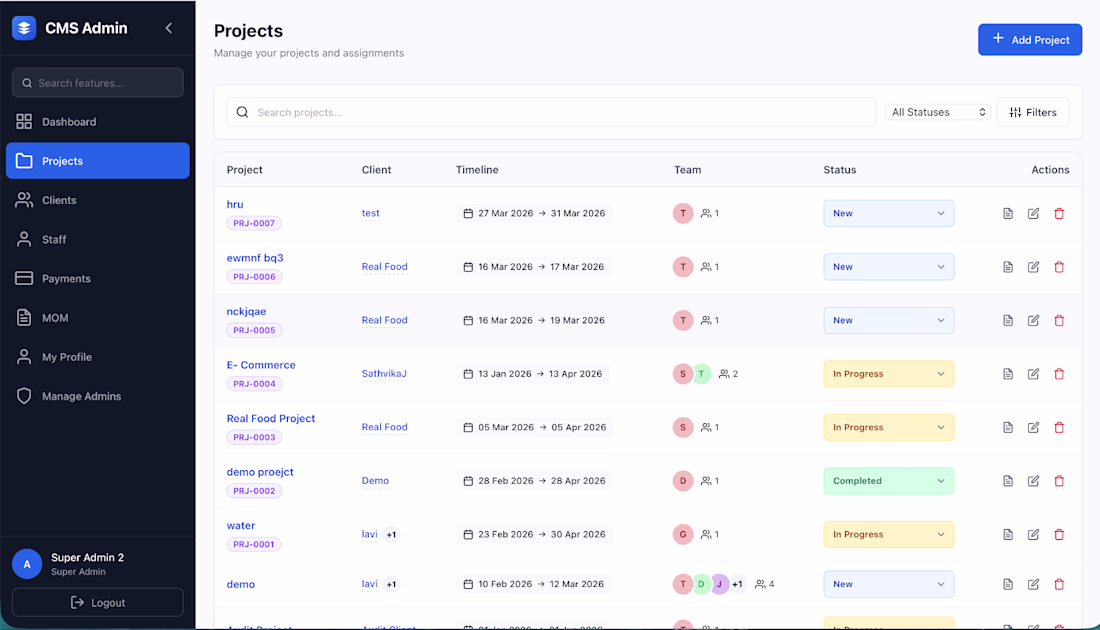Viewport: 1100px width, 630px height.
Task: Open client test link for hru
Action: tap(370, 213)
